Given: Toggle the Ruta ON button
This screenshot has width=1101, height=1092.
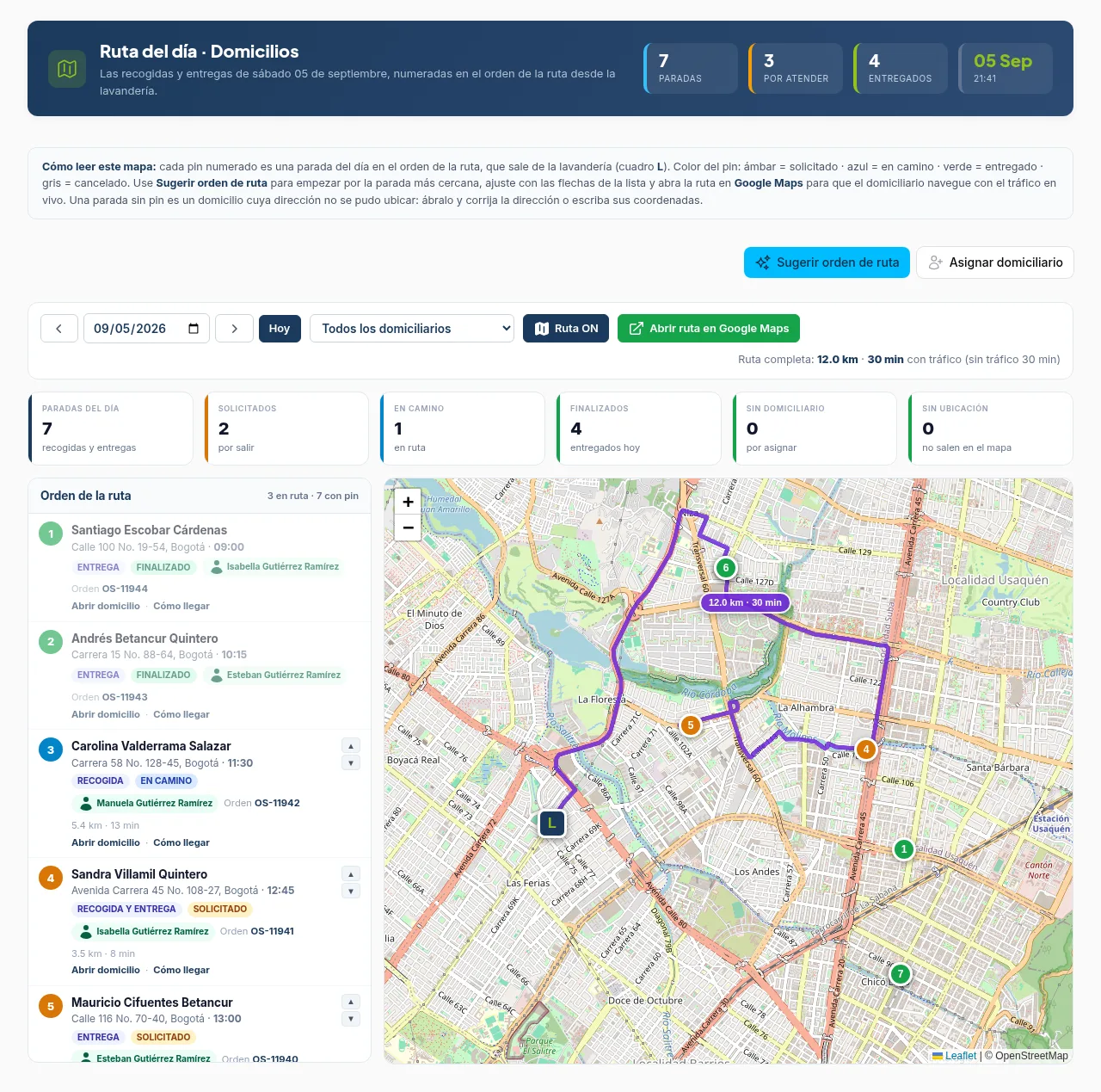Looking at the screenshot, I should tap(566, 329).
